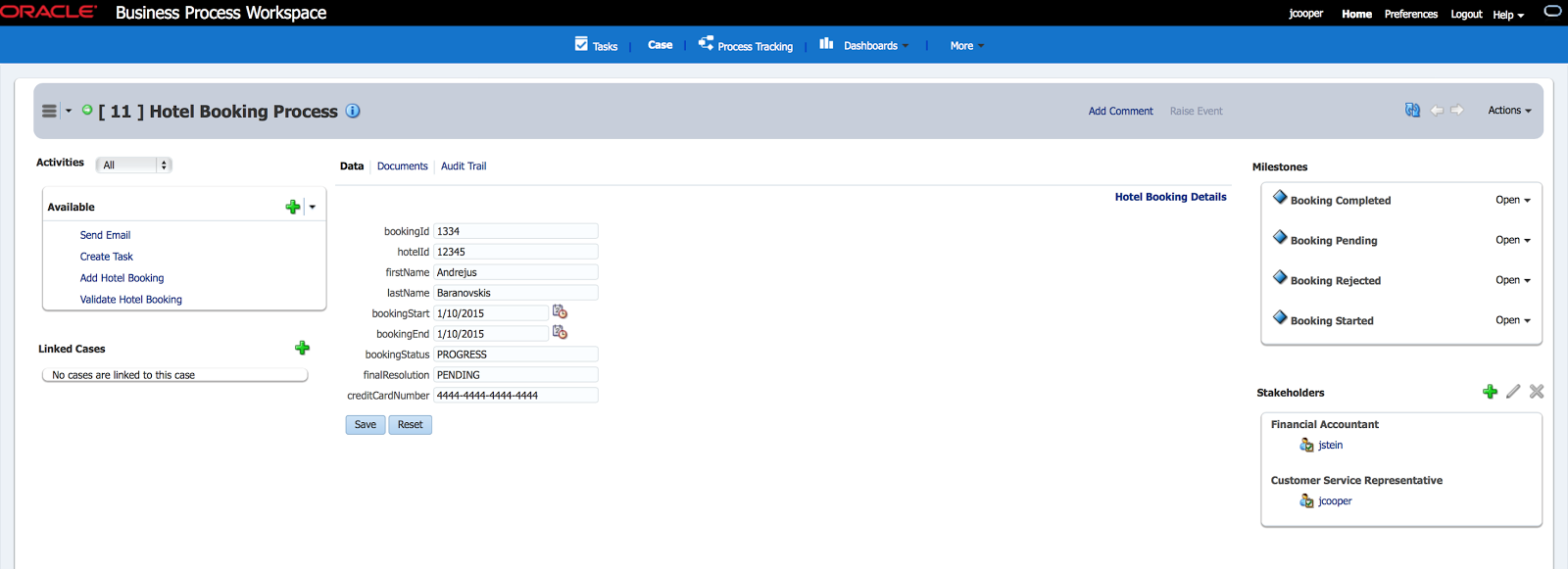Open Booking Completed status dropdown
This screenshot has width=1568, height=569.
pyautogui.click(x=1513, y=200)
